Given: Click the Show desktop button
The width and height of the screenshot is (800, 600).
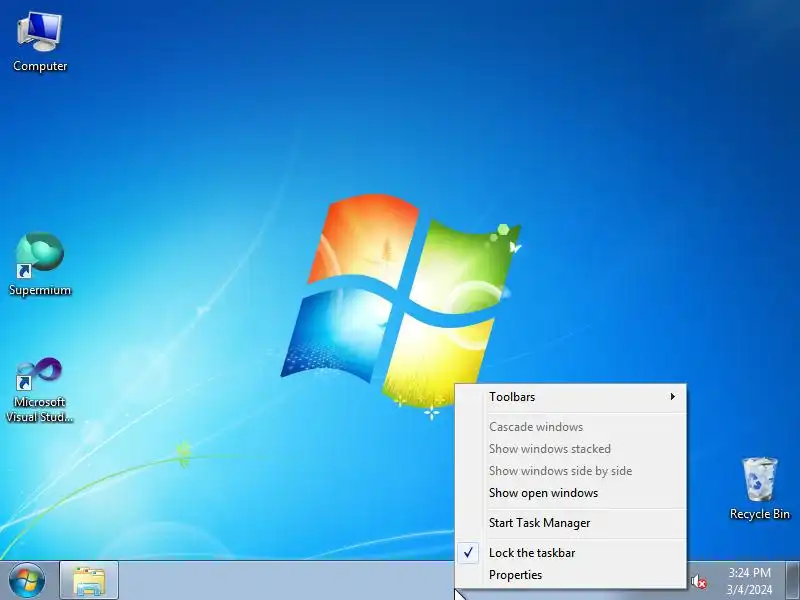Looking at the screenshot, I should [793, 581].
